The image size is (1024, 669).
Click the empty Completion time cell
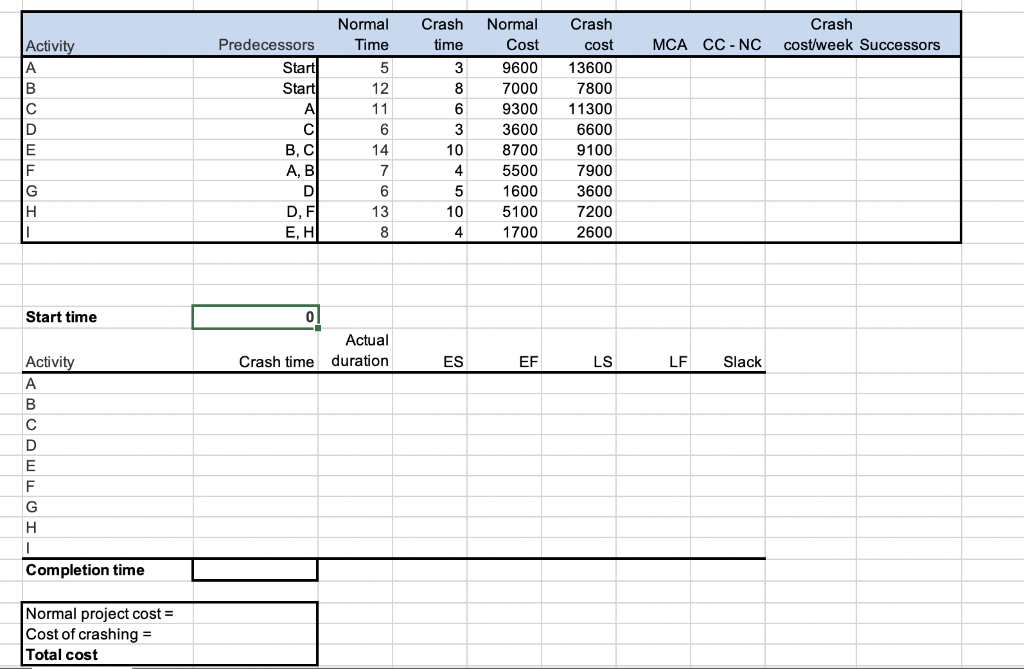coord(255,569)
